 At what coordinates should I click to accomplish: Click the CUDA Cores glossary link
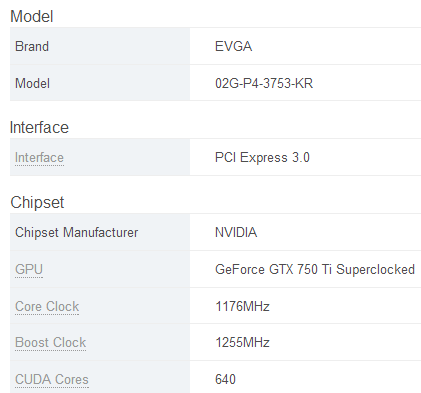click(x=52, y=379)
